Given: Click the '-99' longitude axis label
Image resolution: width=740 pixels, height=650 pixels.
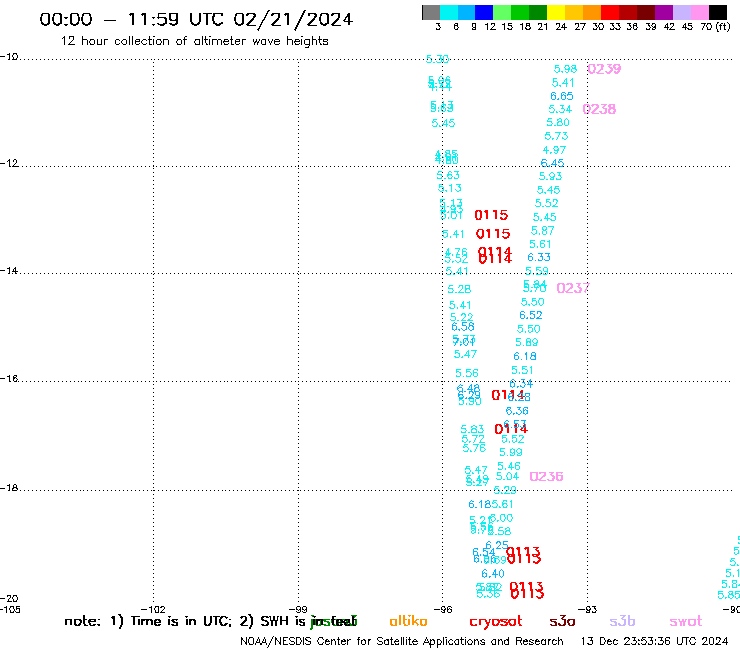Looking at the screenshot, I should pos(299,609).
